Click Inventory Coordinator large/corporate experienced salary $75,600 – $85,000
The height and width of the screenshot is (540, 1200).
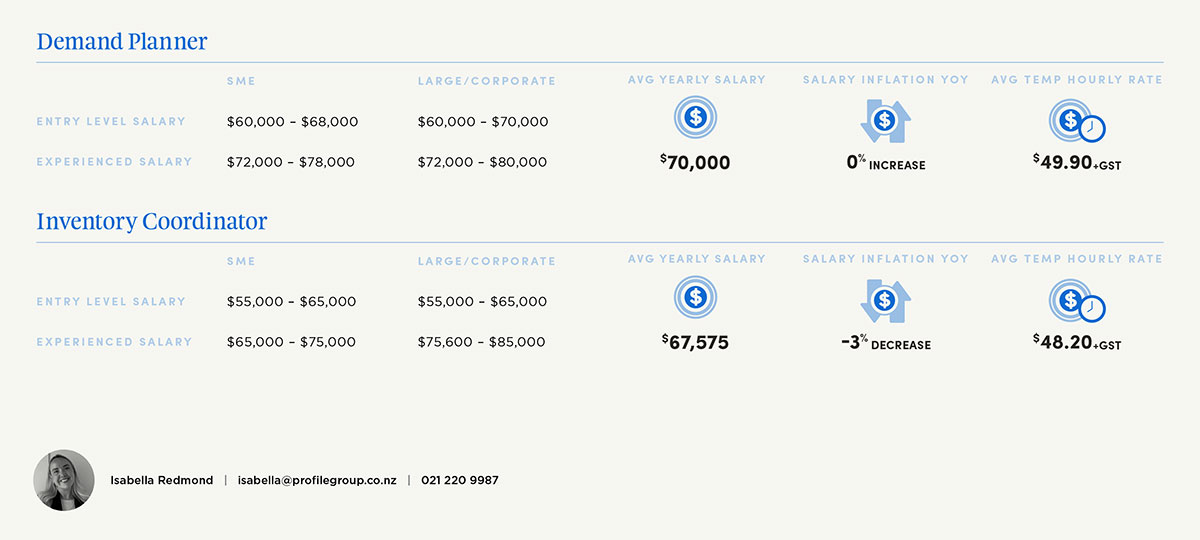[482, 342]
